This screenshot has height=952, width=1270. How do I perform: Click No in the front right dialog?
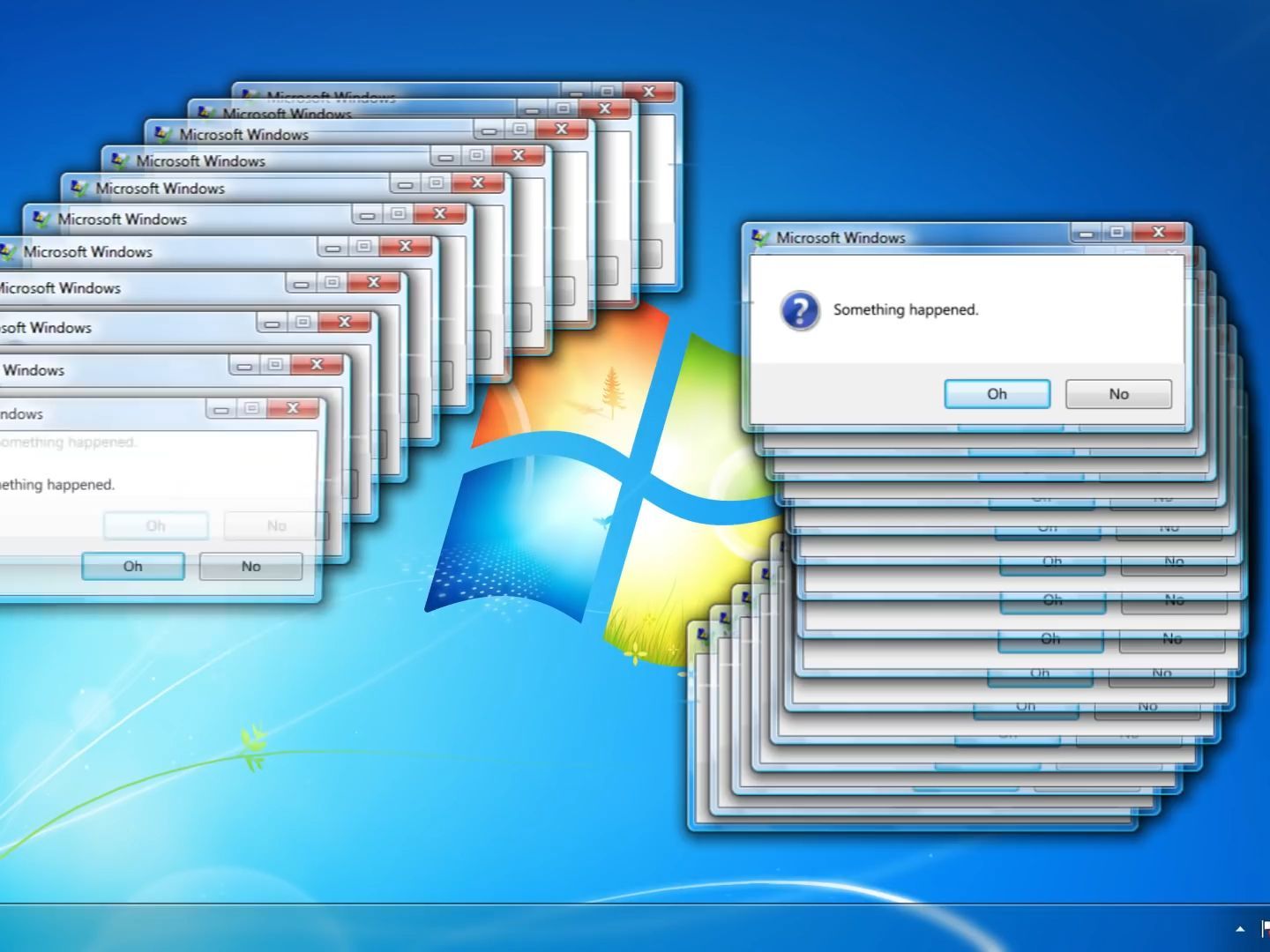1118,394
